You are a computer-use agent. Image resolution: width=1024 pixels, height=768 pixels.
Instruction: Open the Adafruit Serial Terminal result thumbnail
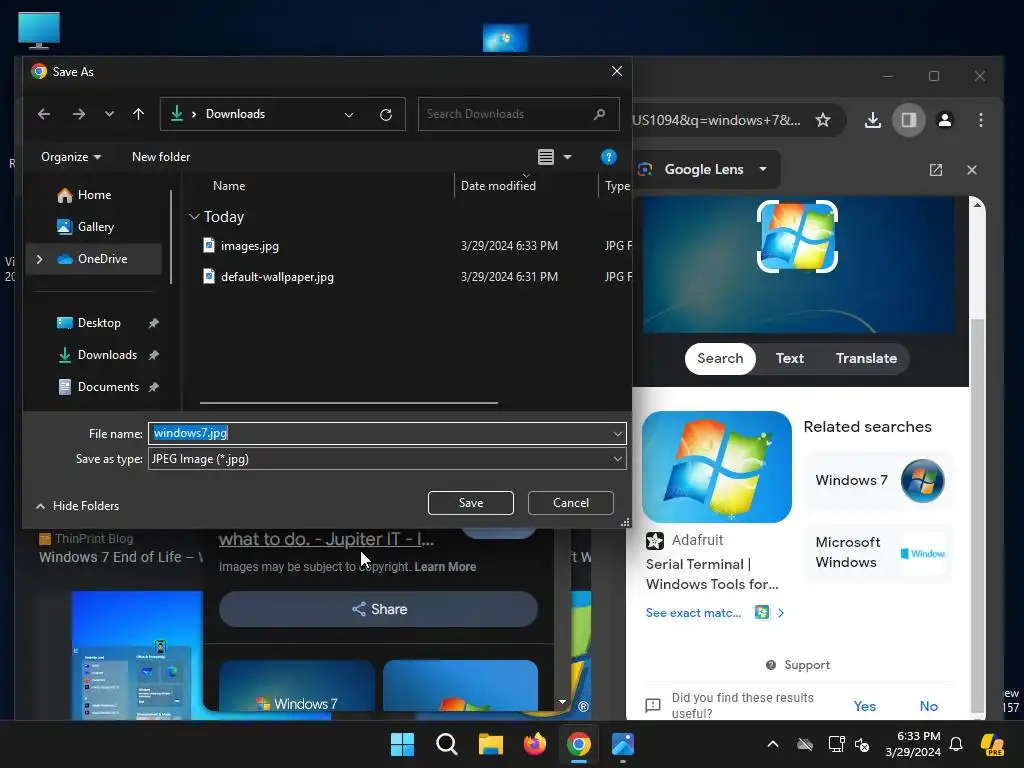click(717, 466)
